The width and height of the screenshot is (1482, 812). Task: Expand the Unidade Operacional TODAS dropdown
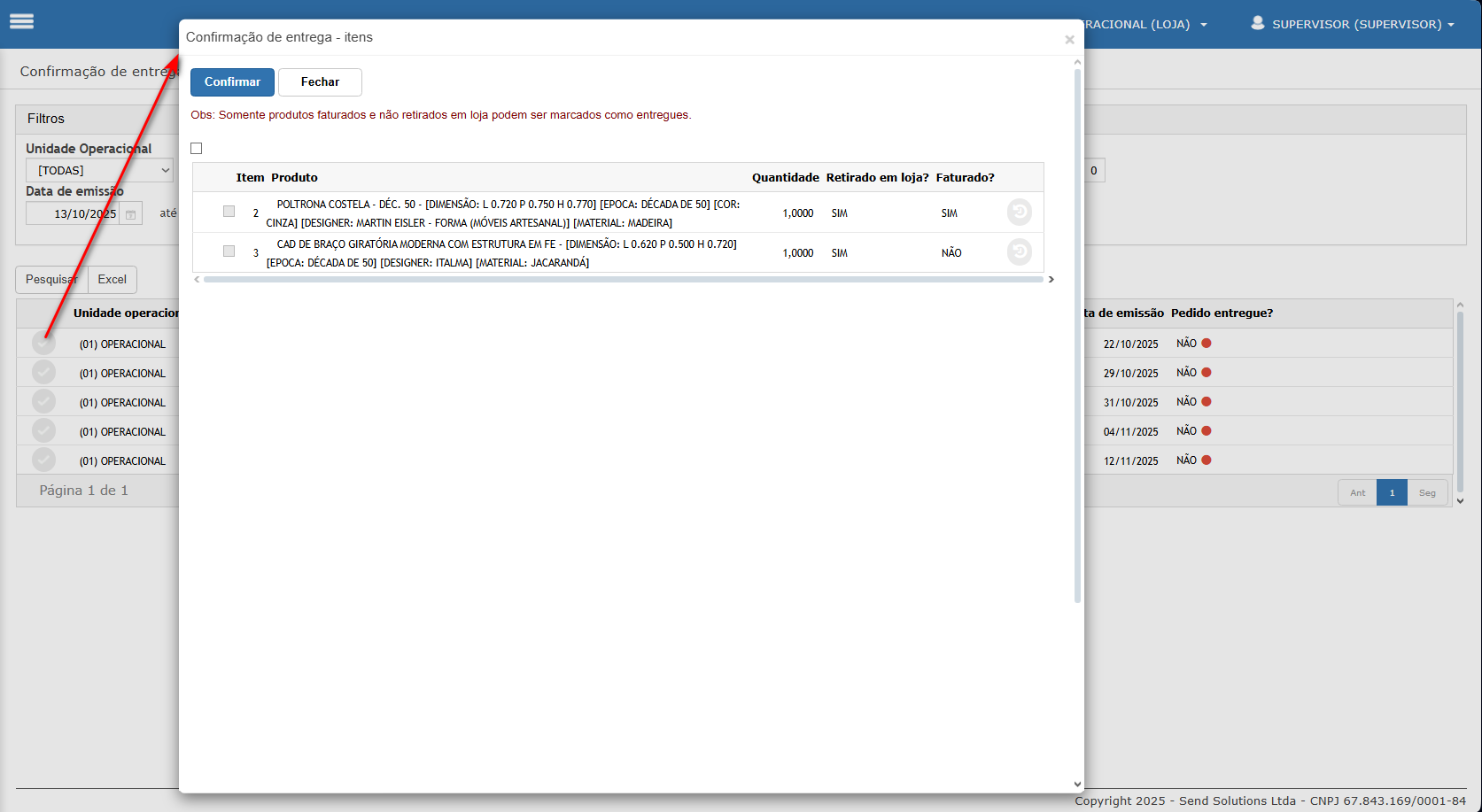tap(99, 170)
